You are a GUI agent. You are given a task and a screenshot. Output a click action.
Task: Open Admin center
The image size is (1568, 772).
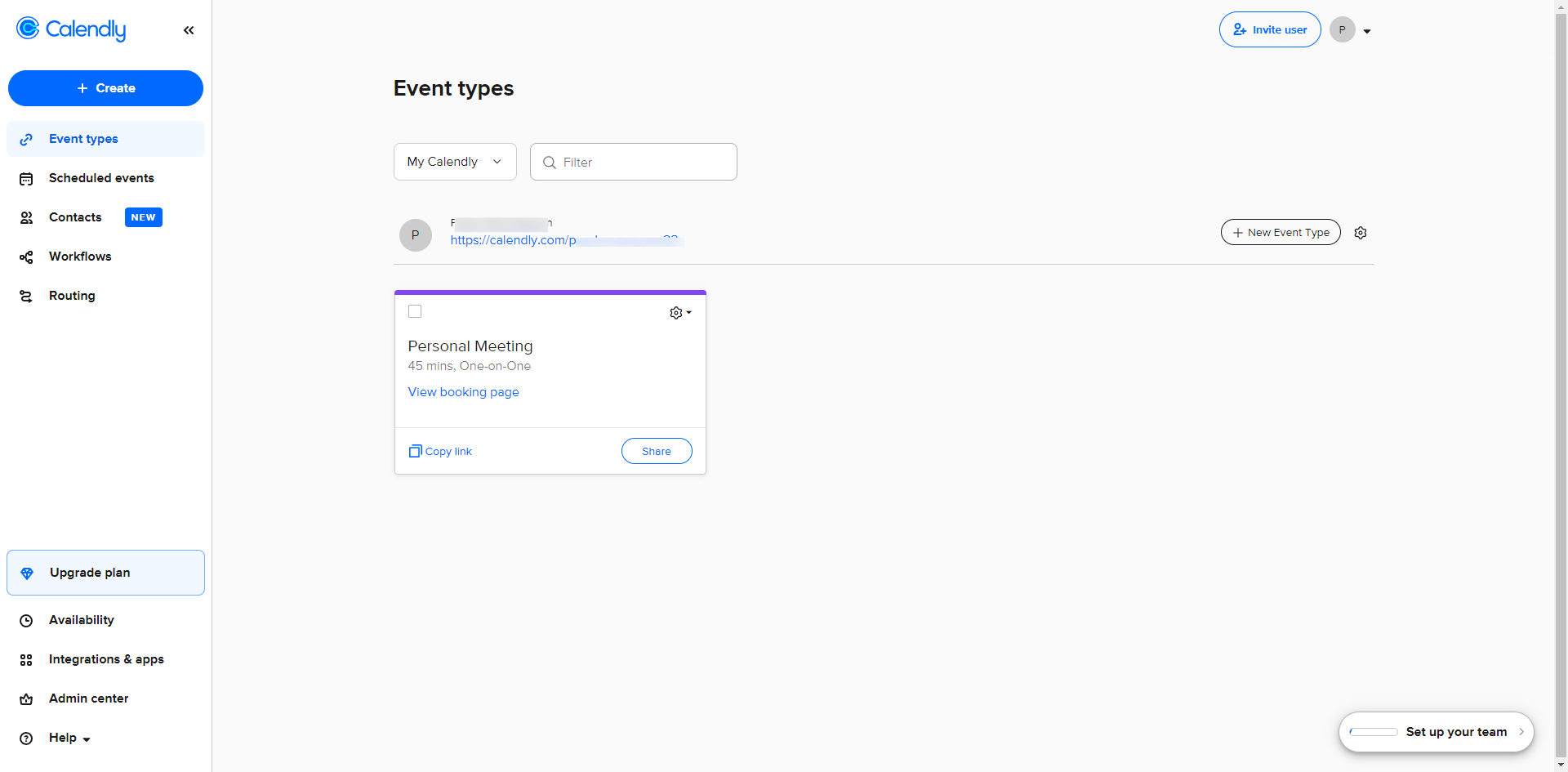pos(105,698)
